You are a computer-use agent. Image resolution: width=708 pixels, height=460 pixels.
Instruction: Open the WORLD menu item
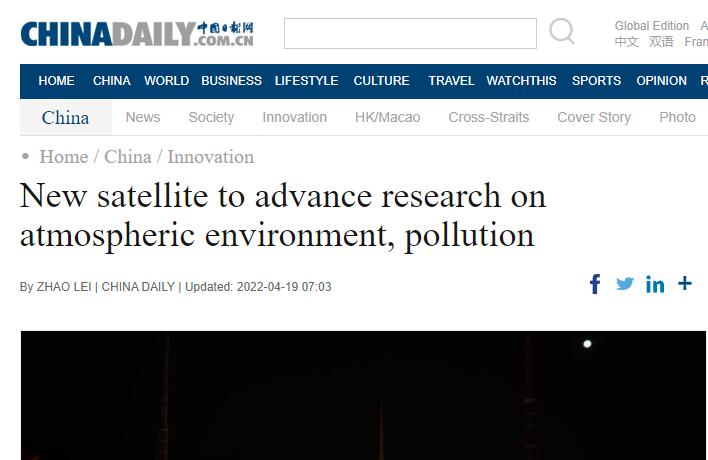tap(166, 81)
